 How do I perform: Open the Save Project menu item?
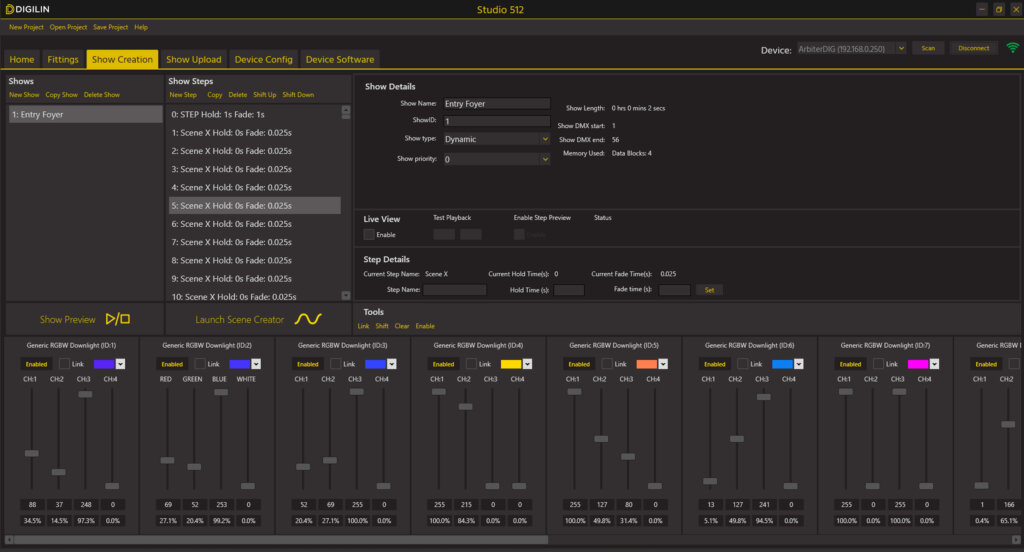[110, 27]
